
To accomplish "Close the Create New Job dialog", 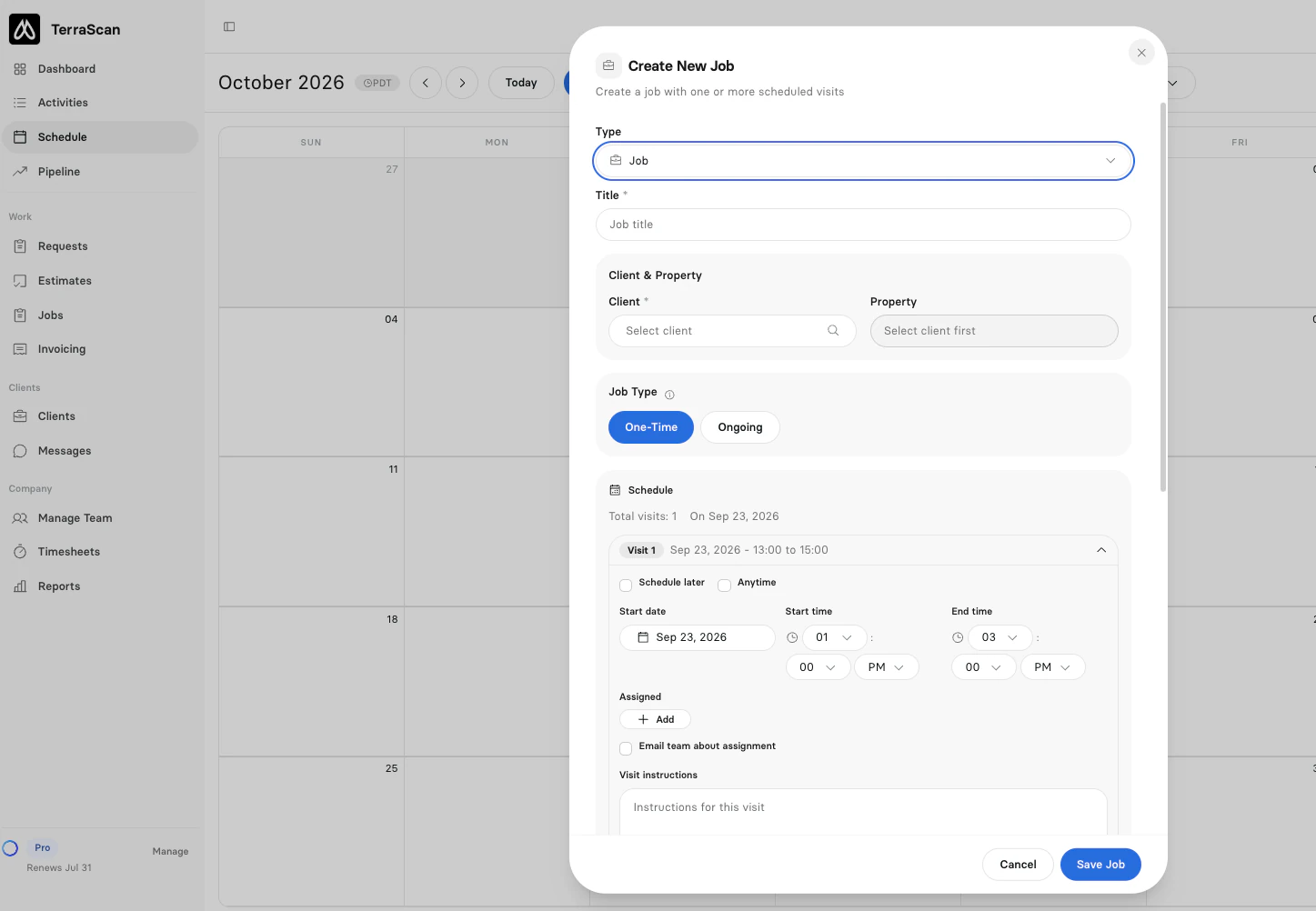I will (1141, 53).
